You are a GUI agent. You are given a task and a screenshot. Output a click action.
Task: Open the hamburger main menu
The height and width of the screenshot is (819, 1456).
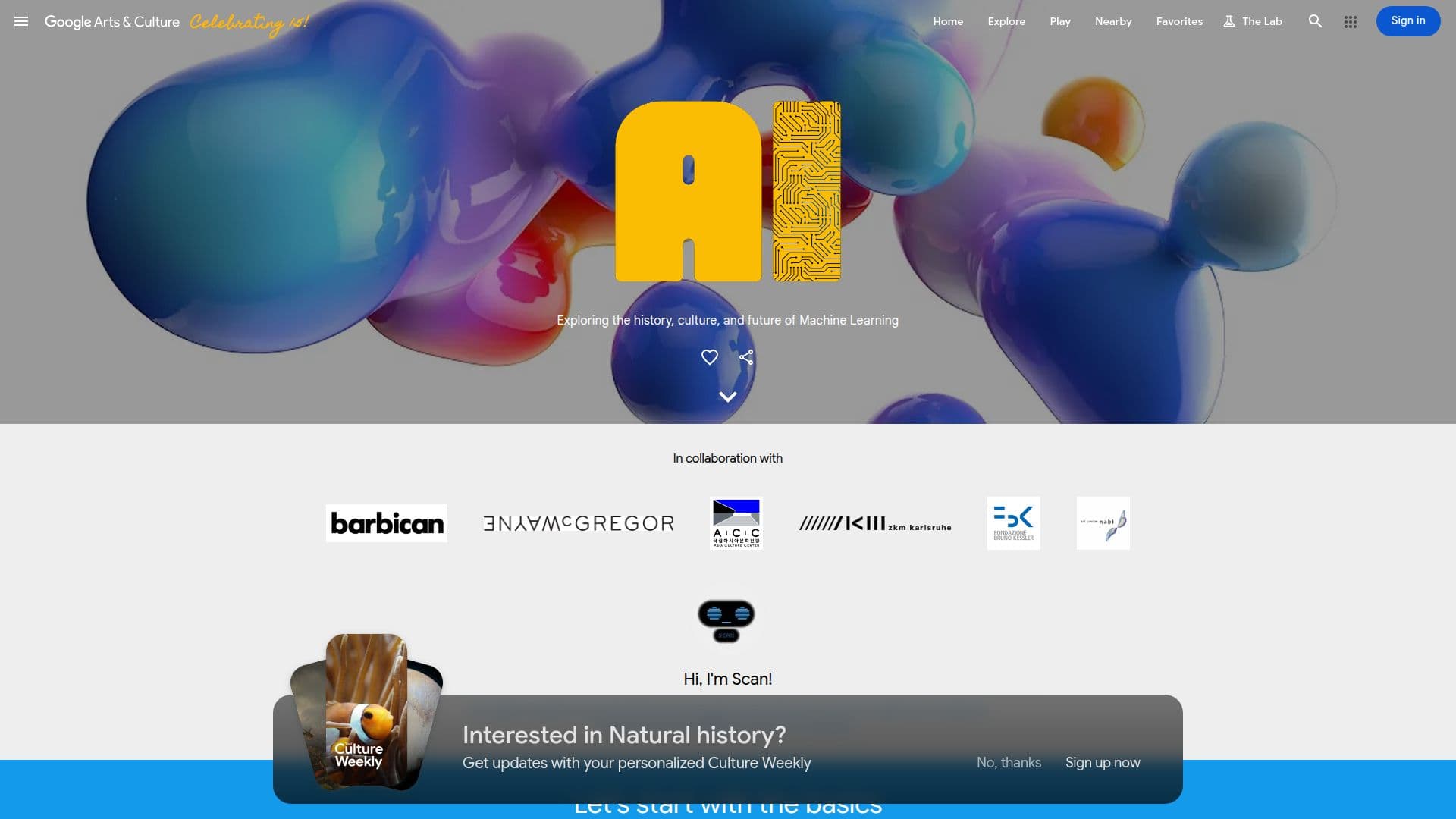pos(21,21)
